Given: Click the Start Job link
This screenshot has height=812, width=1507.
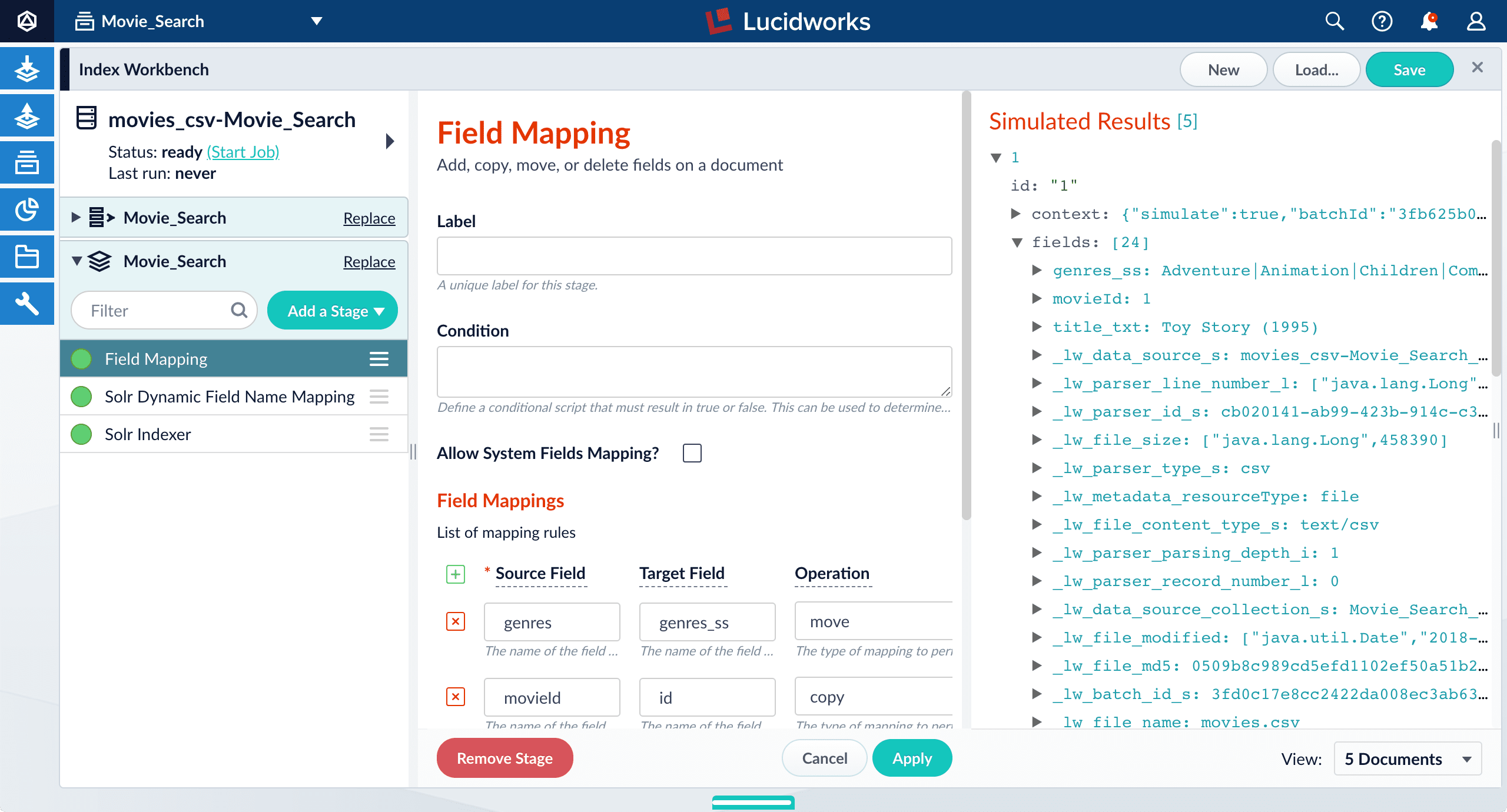Looking at the screenshot, I should [x=243, y=152].
